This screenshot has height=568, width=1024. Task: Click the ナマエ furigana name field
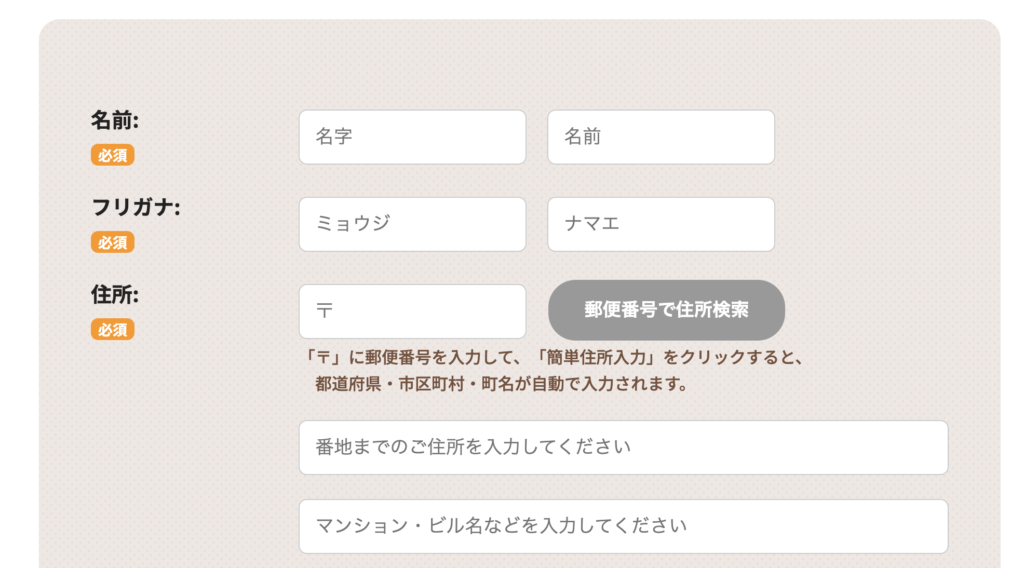660,224
